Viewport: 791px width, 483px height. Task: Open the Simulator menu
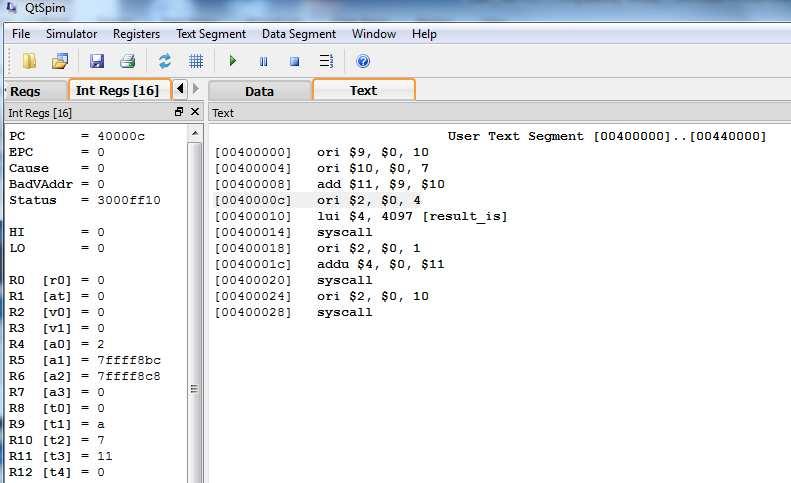[72, 34]
